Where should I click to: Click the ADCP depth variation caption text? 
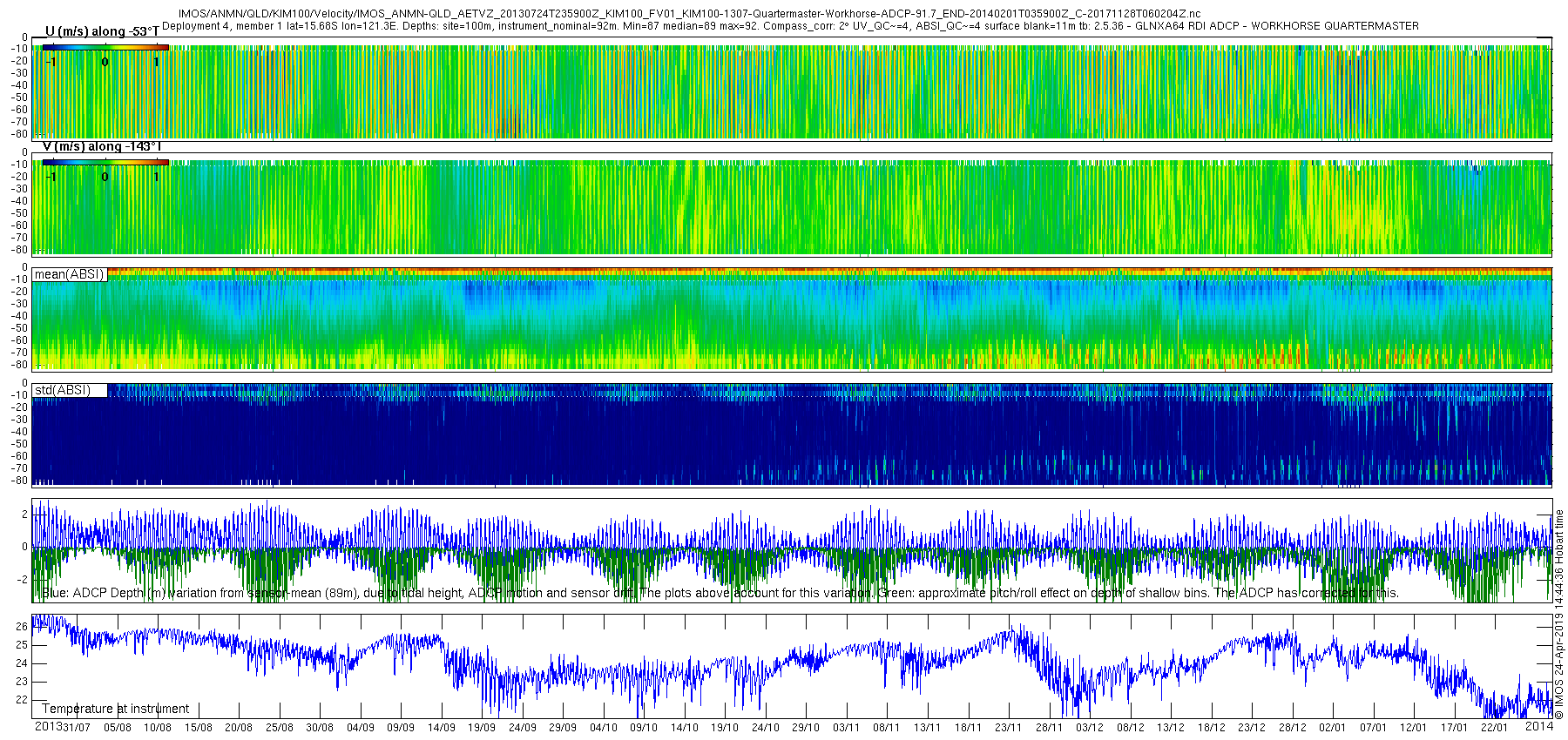(720, 594)
